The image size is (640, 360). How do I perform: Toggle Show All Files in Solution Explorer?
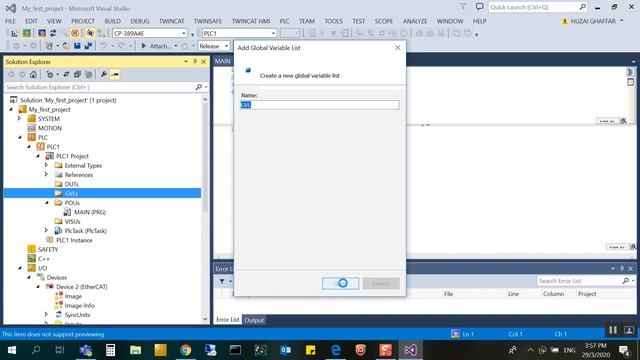pyautogui.click(x=89, y=74)
